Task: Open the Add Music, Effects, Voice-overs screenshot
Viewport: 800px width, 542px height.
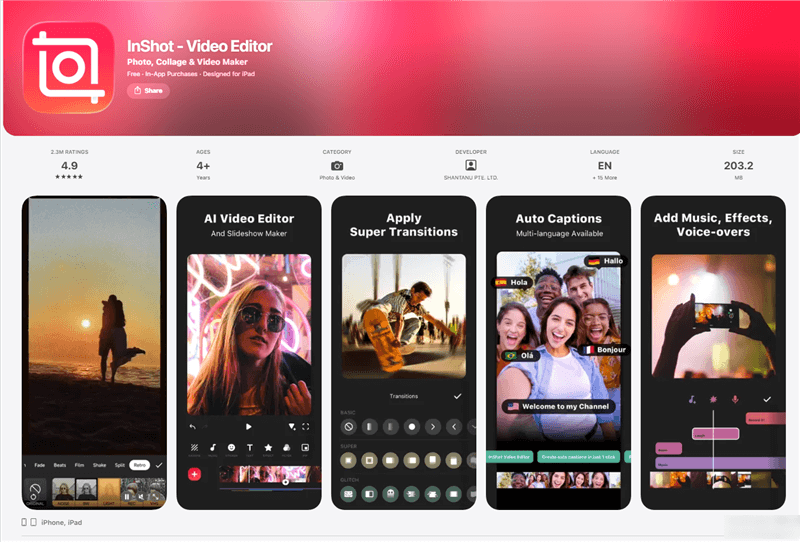Action: pos(713,353)
